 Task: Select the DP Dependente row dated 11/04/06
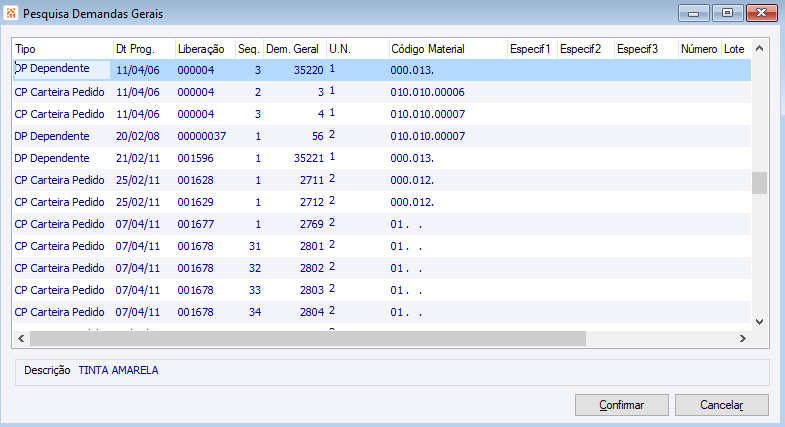[x=382, y=70]
